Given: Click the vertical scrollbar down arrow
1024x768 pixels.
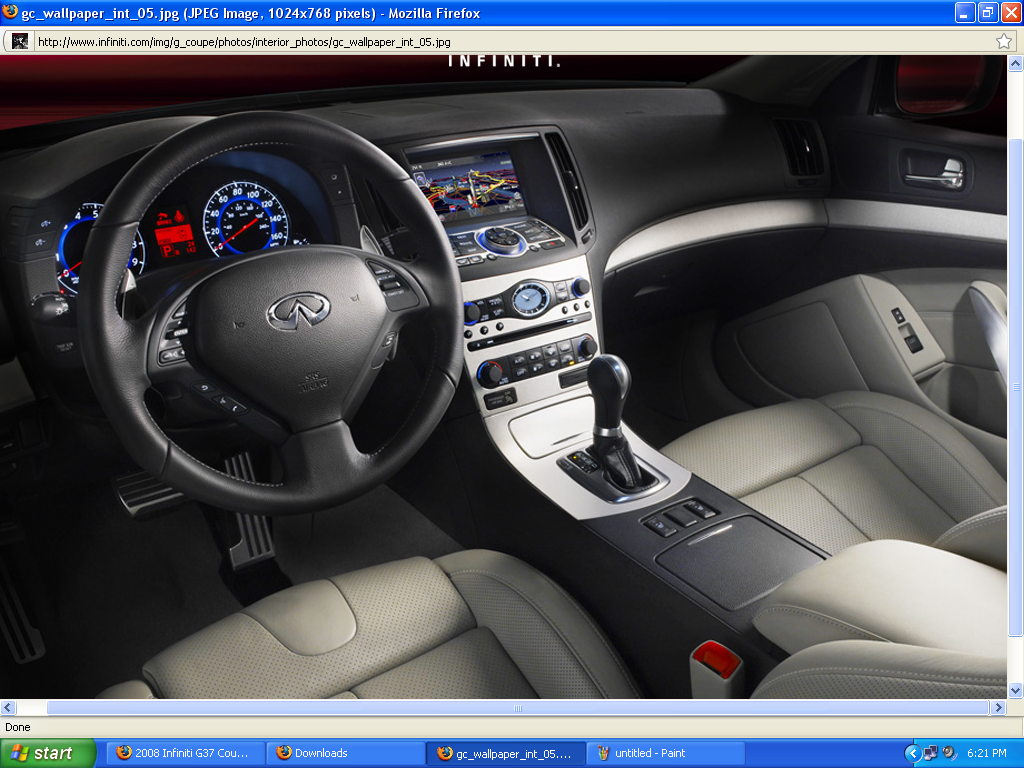Looking at the screenshot, I should (1015, 690).
